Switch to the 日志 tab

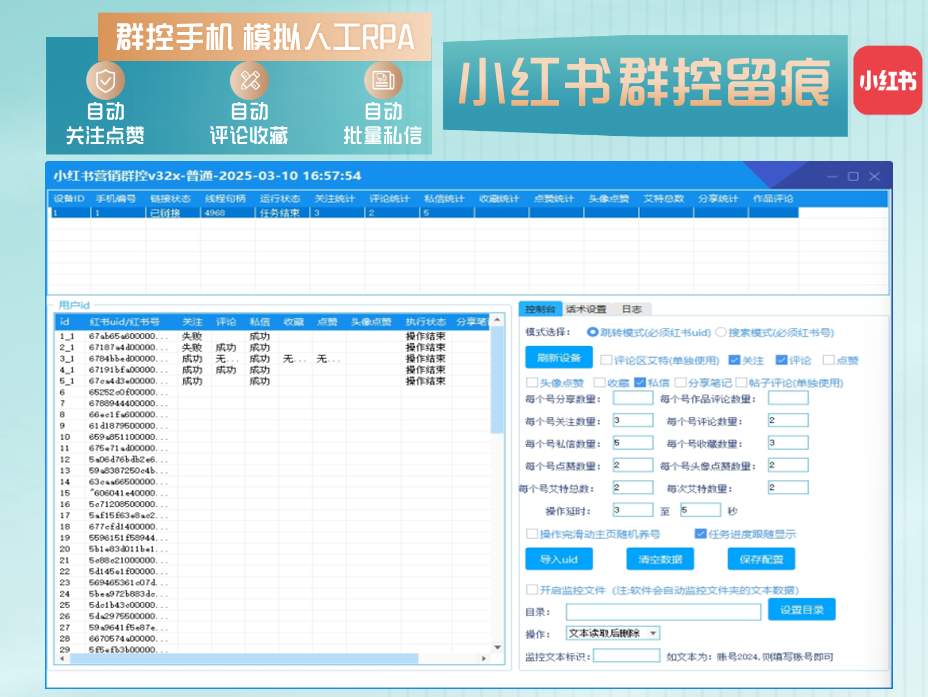point(631,309)
